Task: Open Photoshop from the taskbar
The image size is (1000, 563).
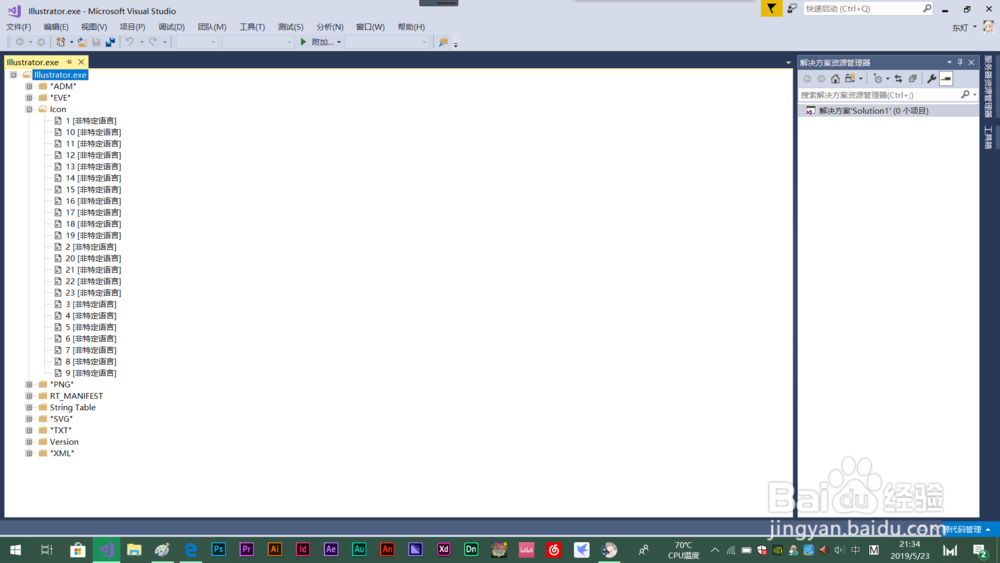Action: [x=219, y=549]
